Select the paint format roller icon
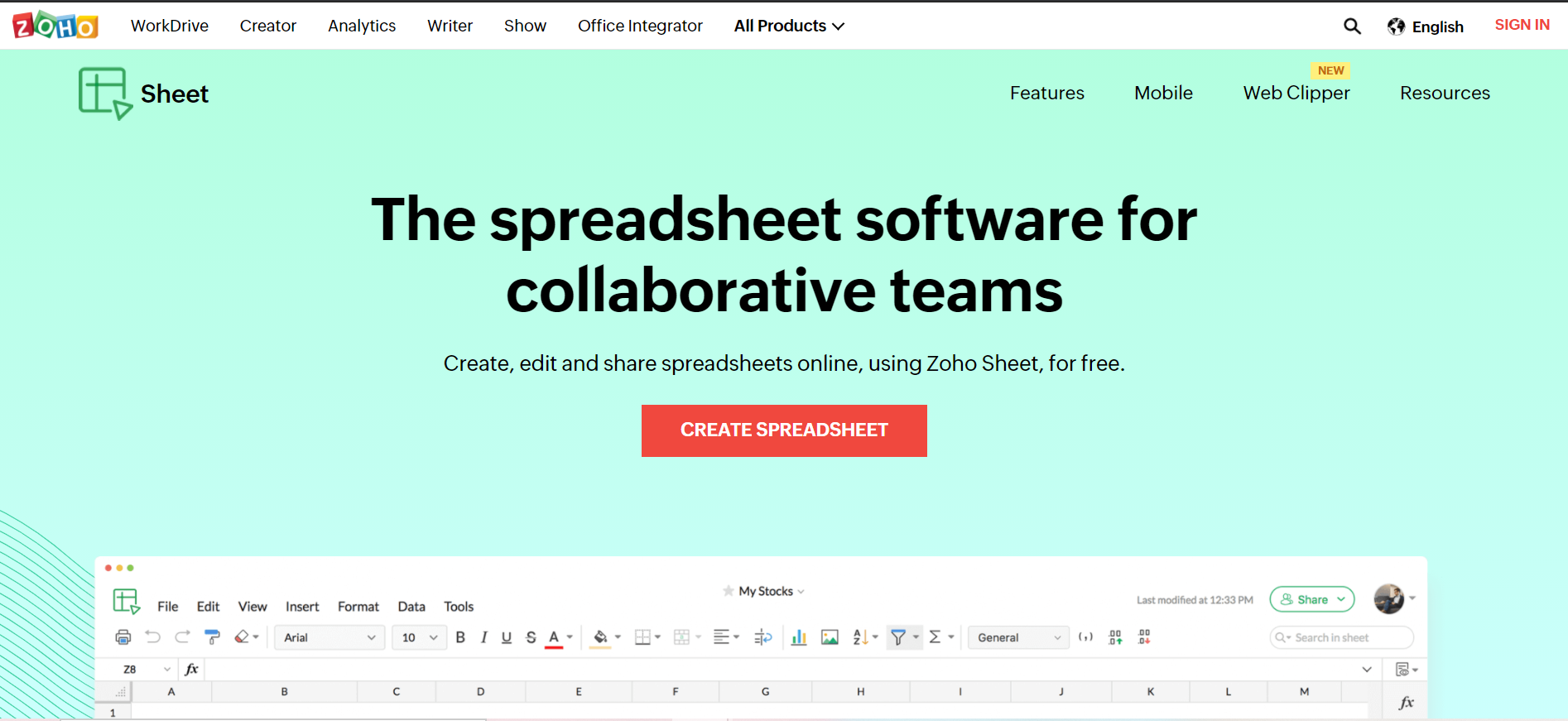 (x=213, y=637)
